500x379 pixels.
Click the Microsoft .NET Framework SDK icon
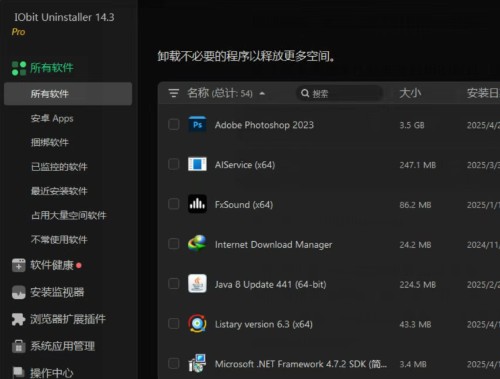click(x=197, y=363)
